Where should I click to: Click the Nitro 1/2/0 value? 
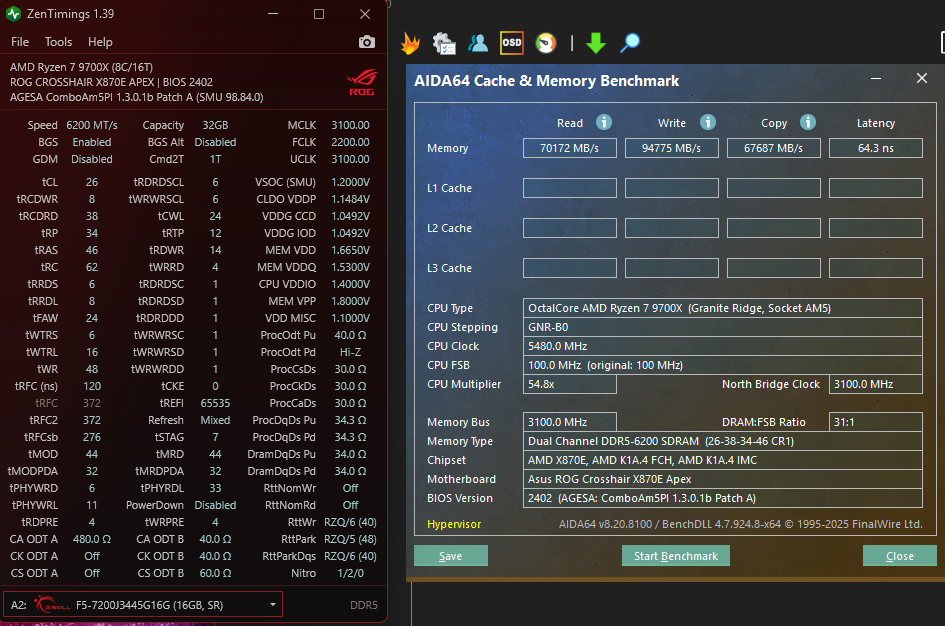point(350,573)
